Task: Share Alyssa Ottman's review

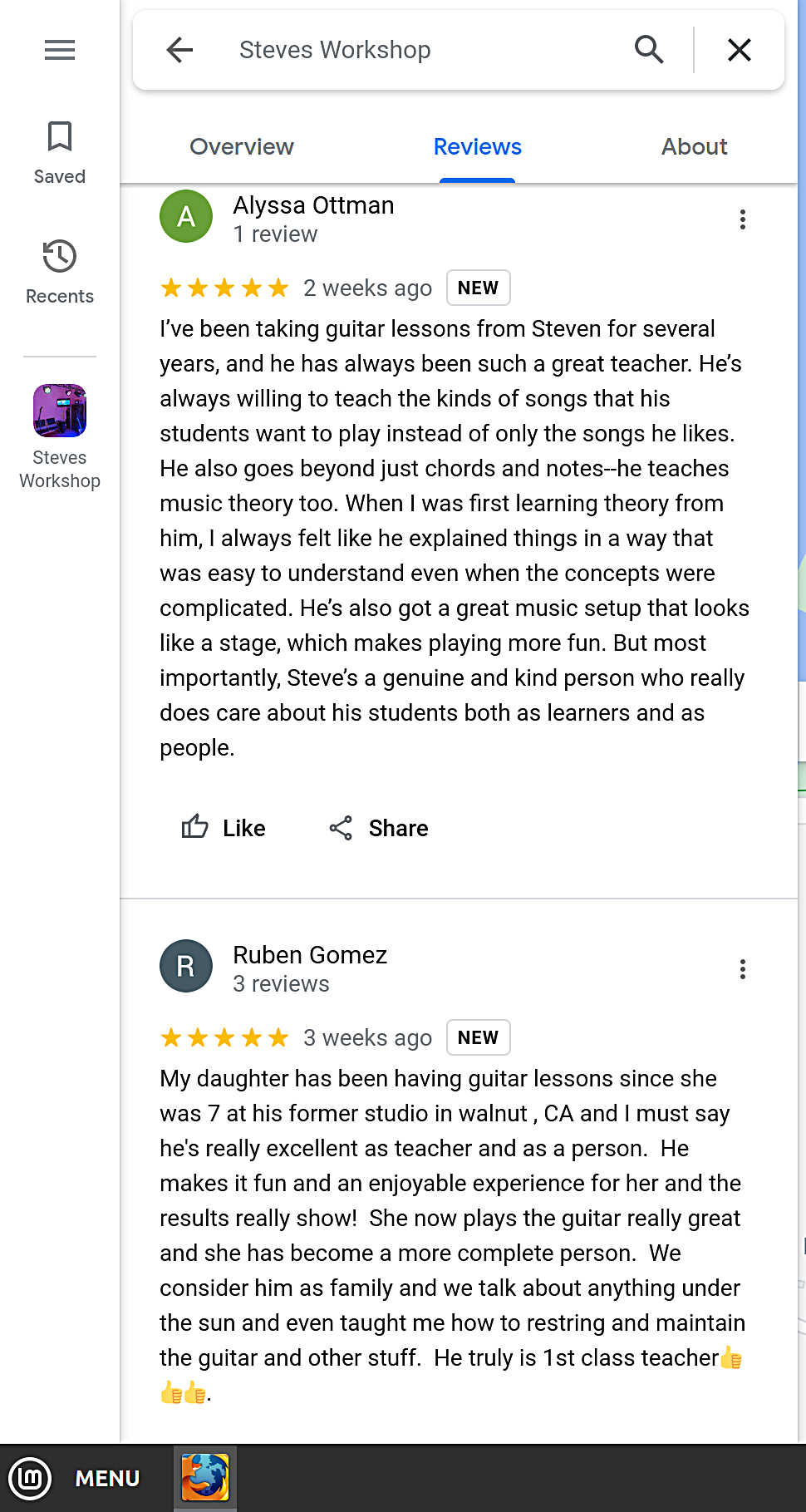Action: (x=379, y=828)
